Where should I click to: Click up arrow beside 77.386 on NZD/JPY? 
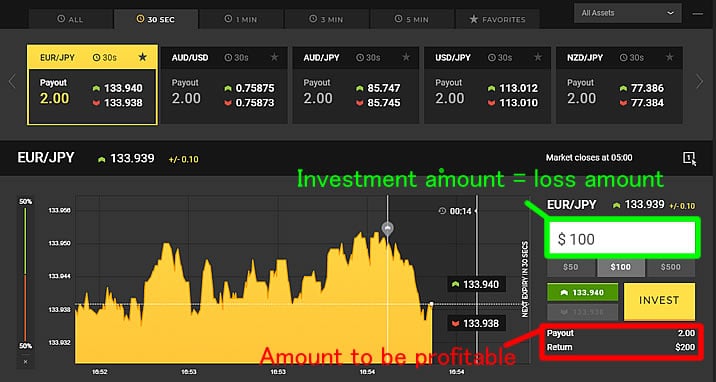tap(623, 88)
